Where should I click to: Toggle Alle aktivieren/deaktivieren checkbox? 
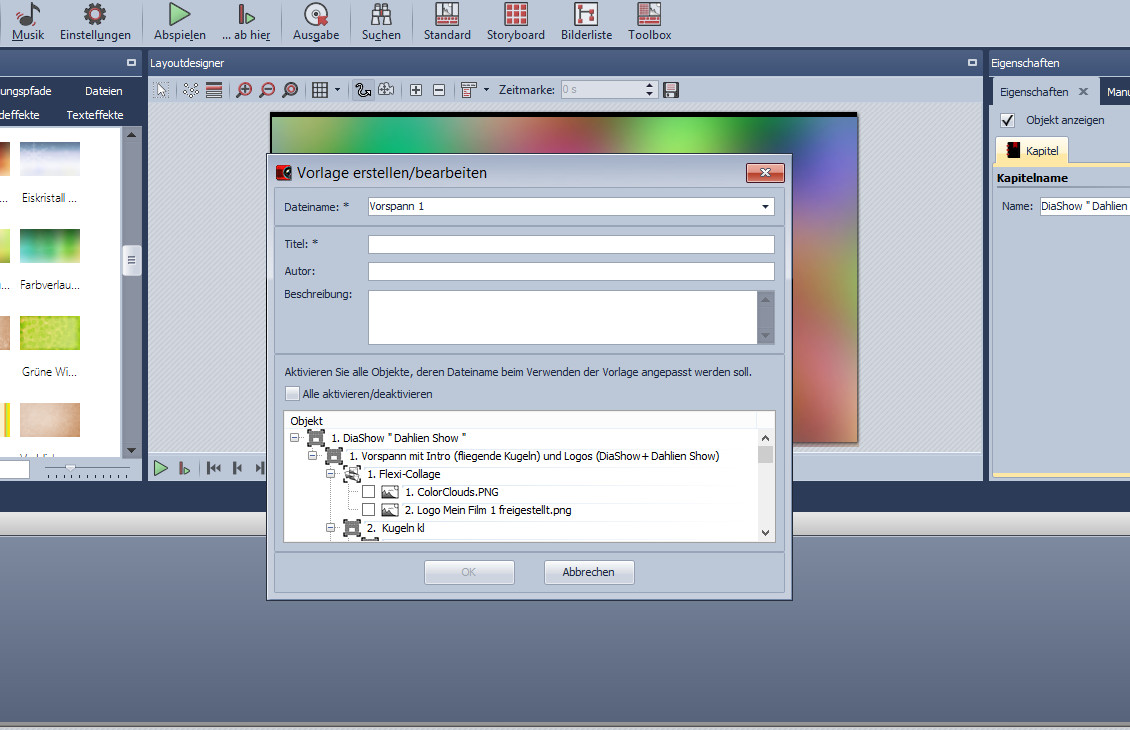[x=292, y=394]
